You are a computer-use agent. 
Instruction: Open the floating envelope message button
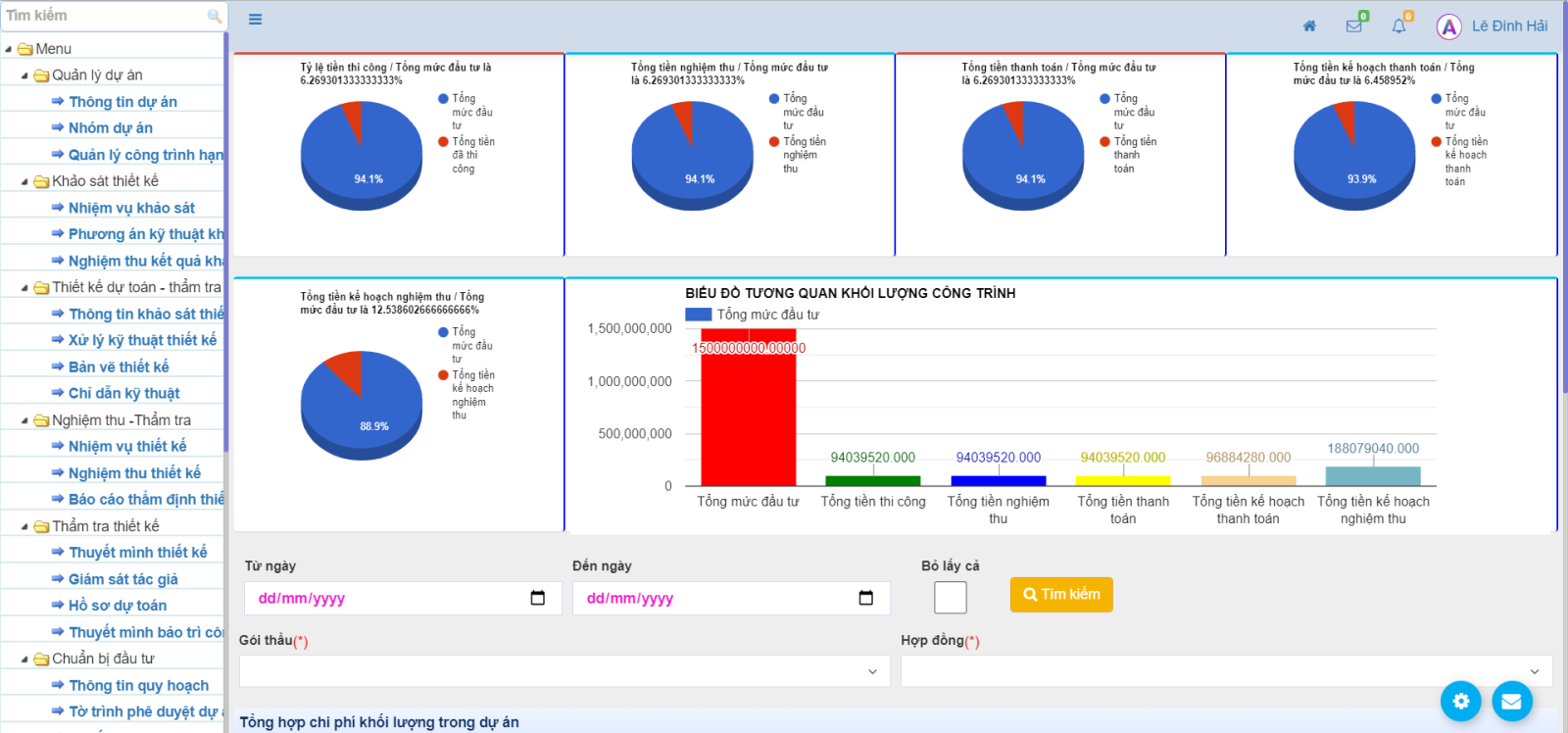(1511, 701)
